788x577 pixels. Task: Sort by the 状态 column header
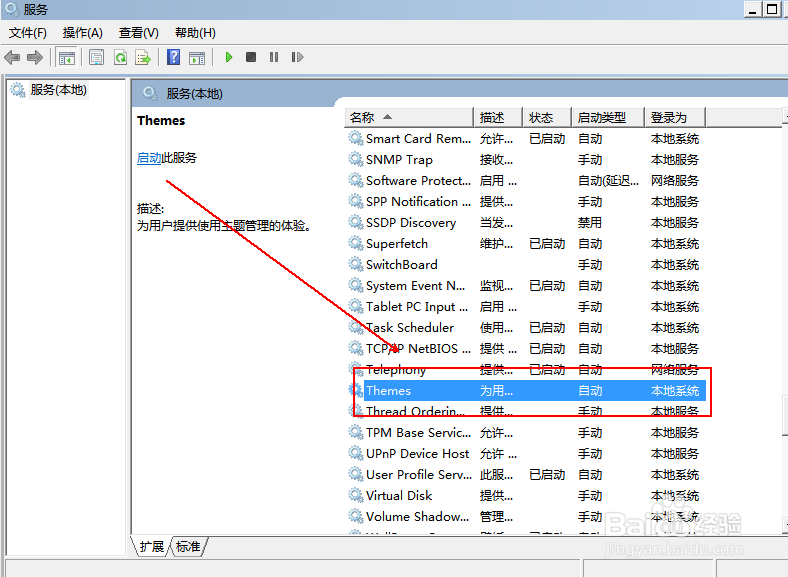[x=547, y=118]
